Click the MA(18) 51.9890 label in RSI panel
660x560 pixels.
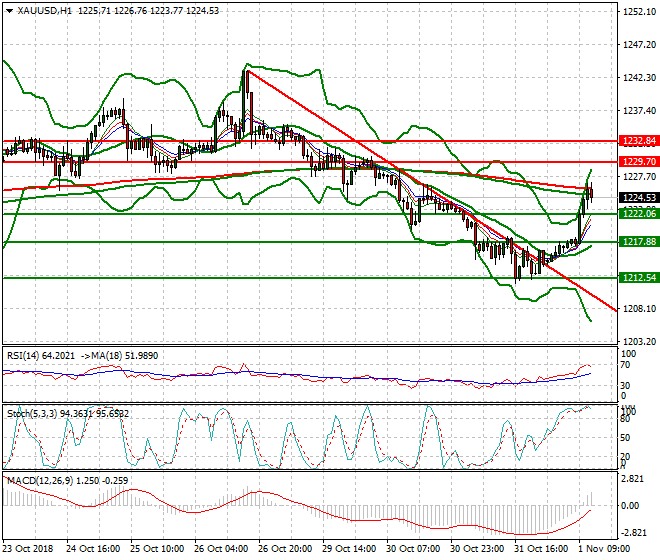click(125, 356)
